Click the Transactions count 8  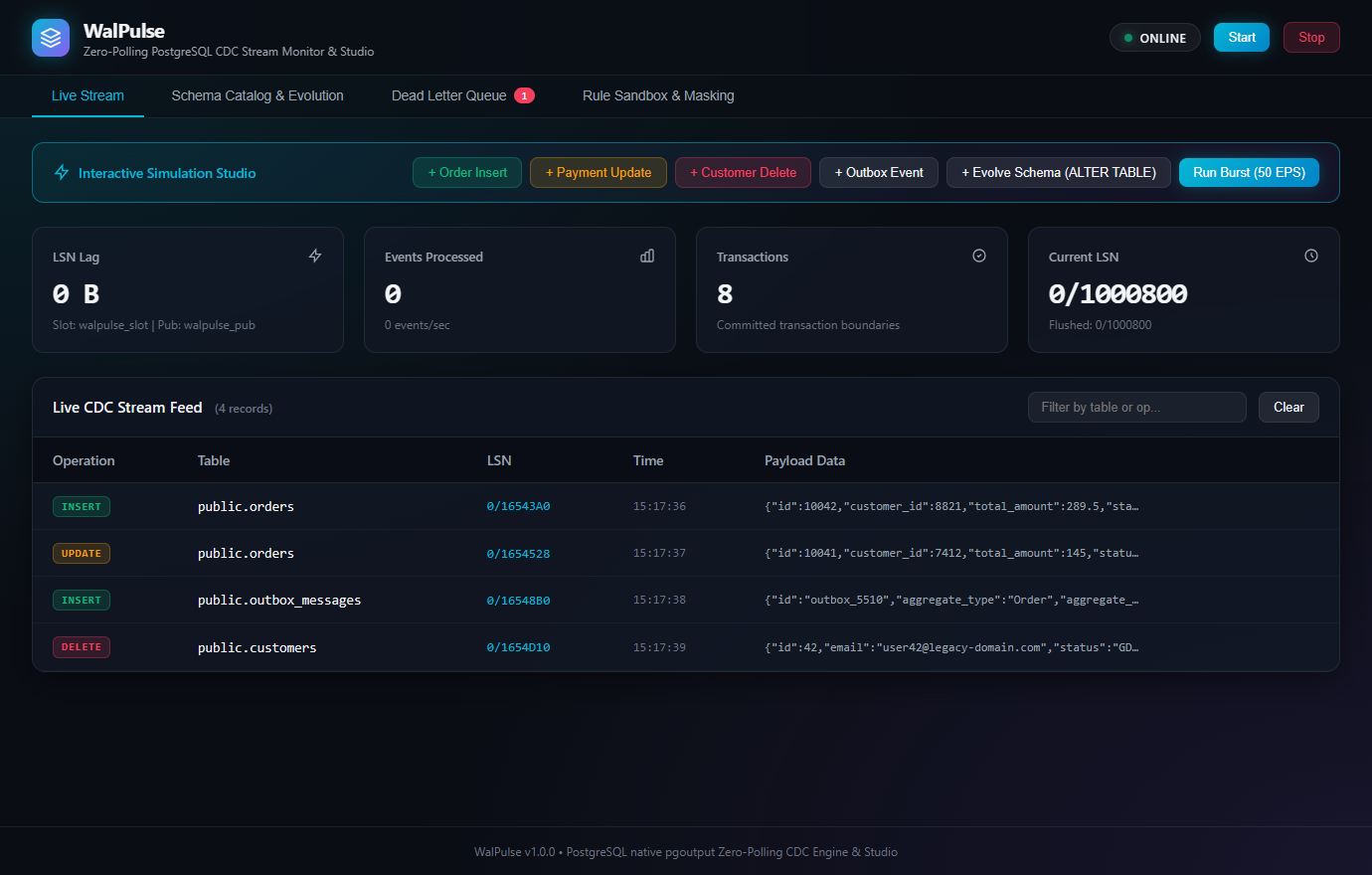(725, 293)
